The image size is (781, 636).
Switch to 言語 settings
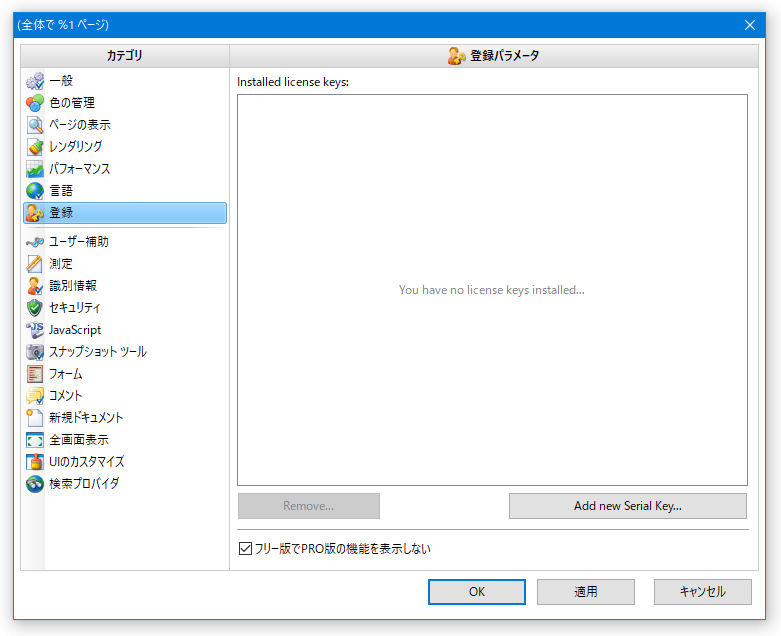[125, 191]
